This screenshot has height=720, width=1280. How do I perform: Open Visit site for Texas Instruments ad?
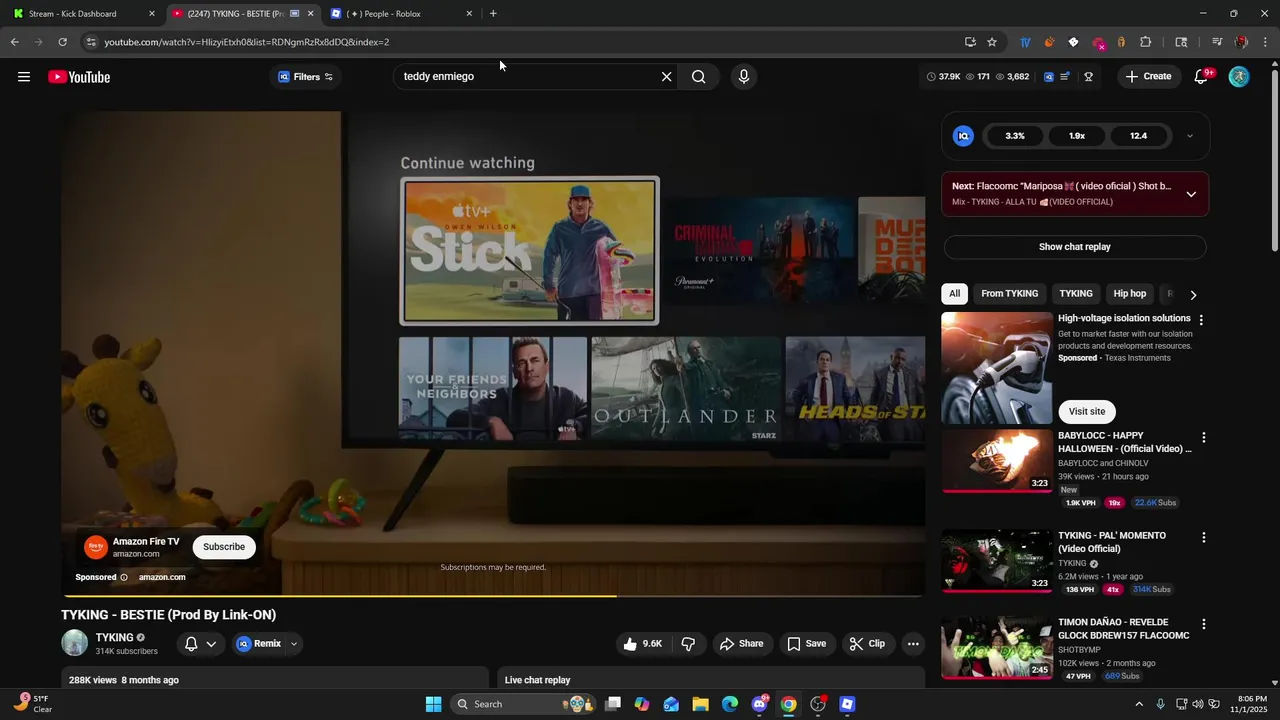1087,411
